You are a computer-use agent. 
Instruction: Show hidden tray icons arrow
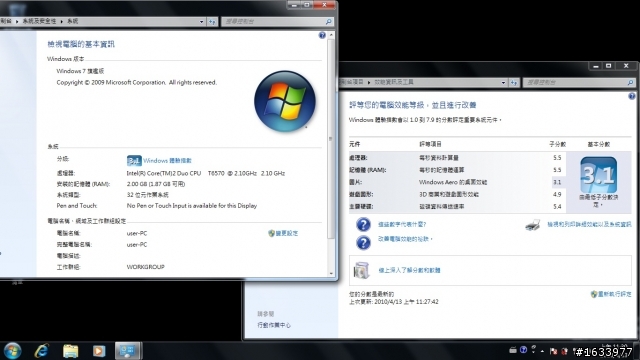click(x=542, y=351)
